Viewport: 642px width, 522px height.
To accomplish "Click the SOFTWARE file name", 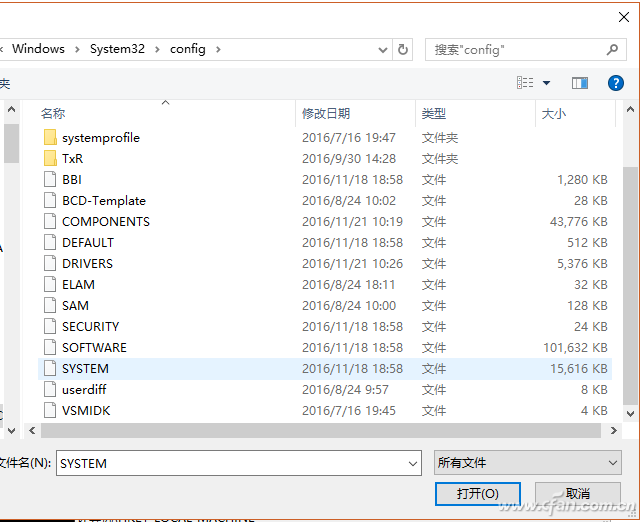I will tap(95, 348).
